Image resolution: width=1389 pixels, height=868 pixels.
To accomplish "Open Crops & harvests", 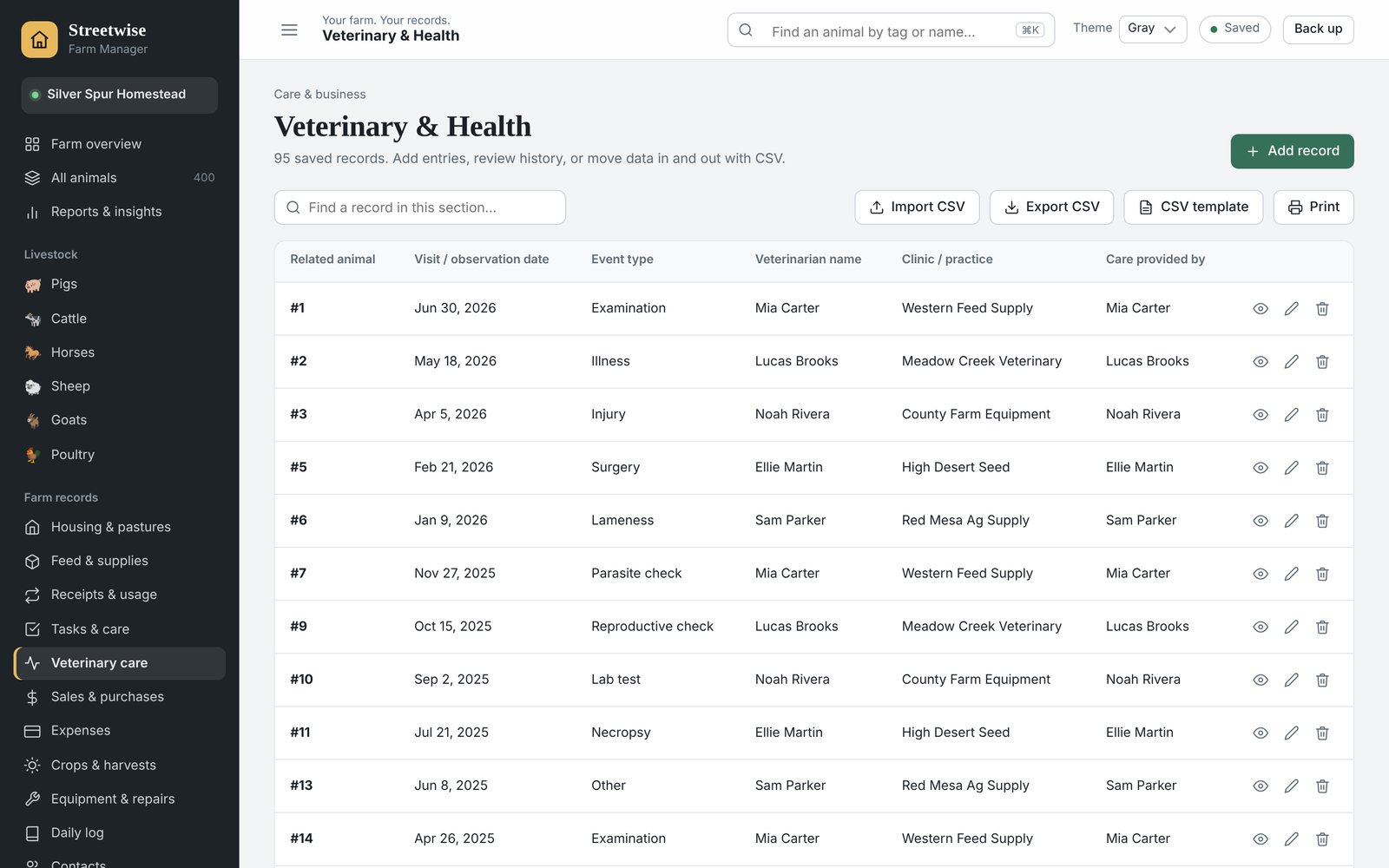I will coord(119,766).
